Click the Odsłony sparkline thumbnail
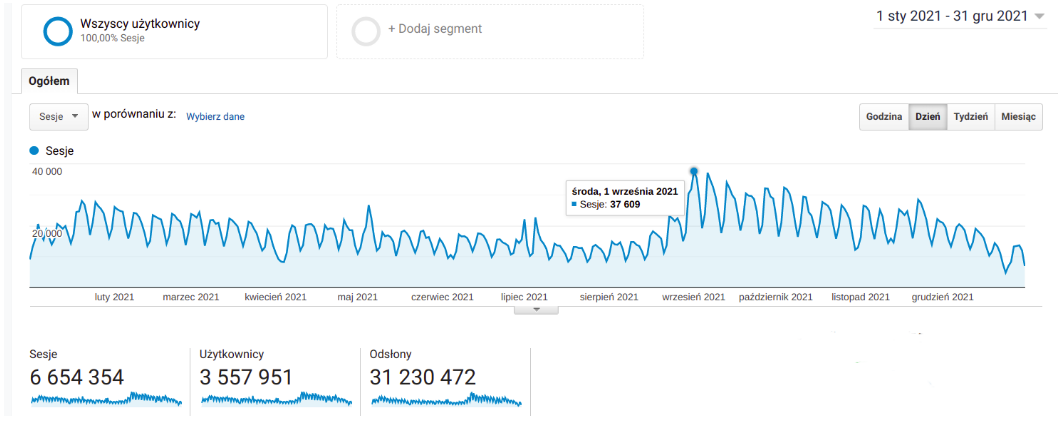This screenshot has width=1064, height=425. (446, 399)
